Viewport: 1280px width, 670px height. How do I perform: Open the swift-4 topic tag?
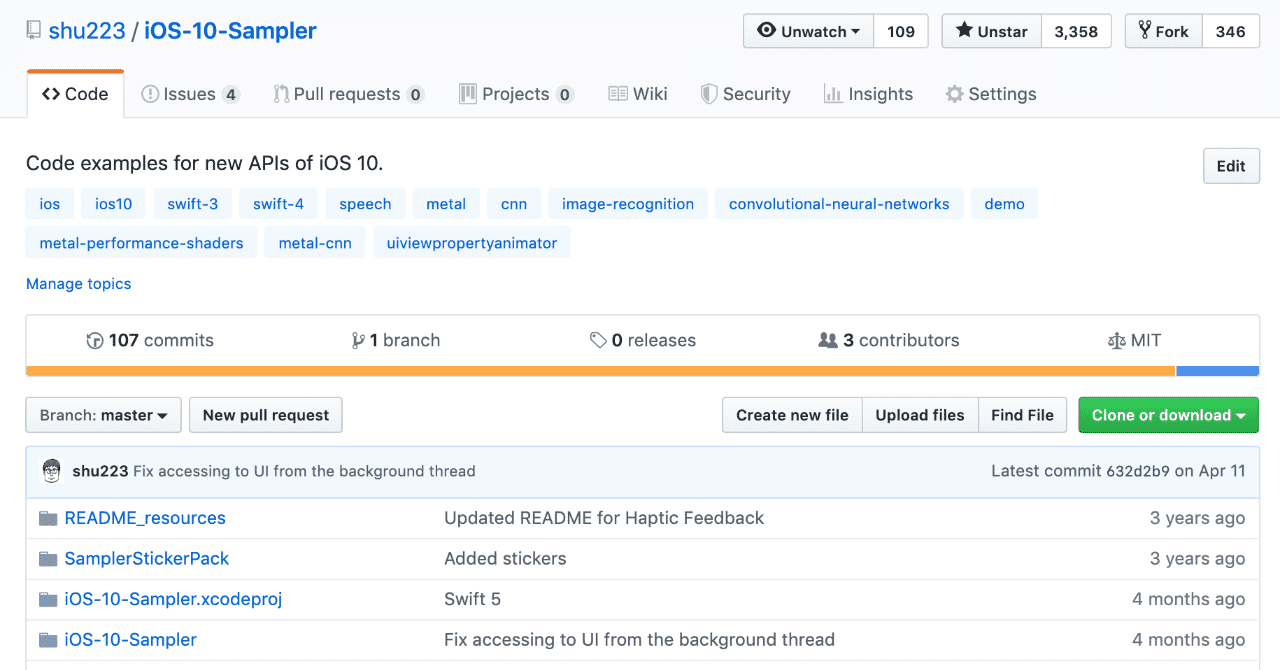278,204
